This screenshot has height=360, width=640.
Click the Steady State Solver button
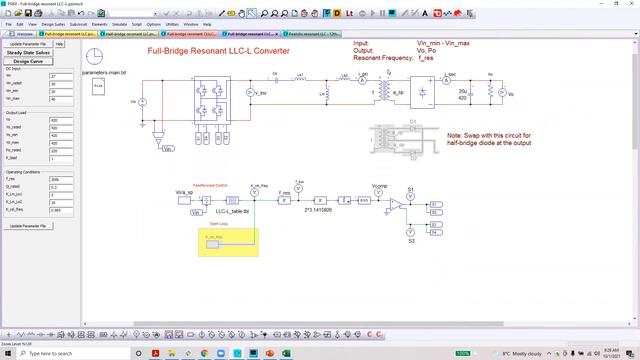click(x=28, y=53)
